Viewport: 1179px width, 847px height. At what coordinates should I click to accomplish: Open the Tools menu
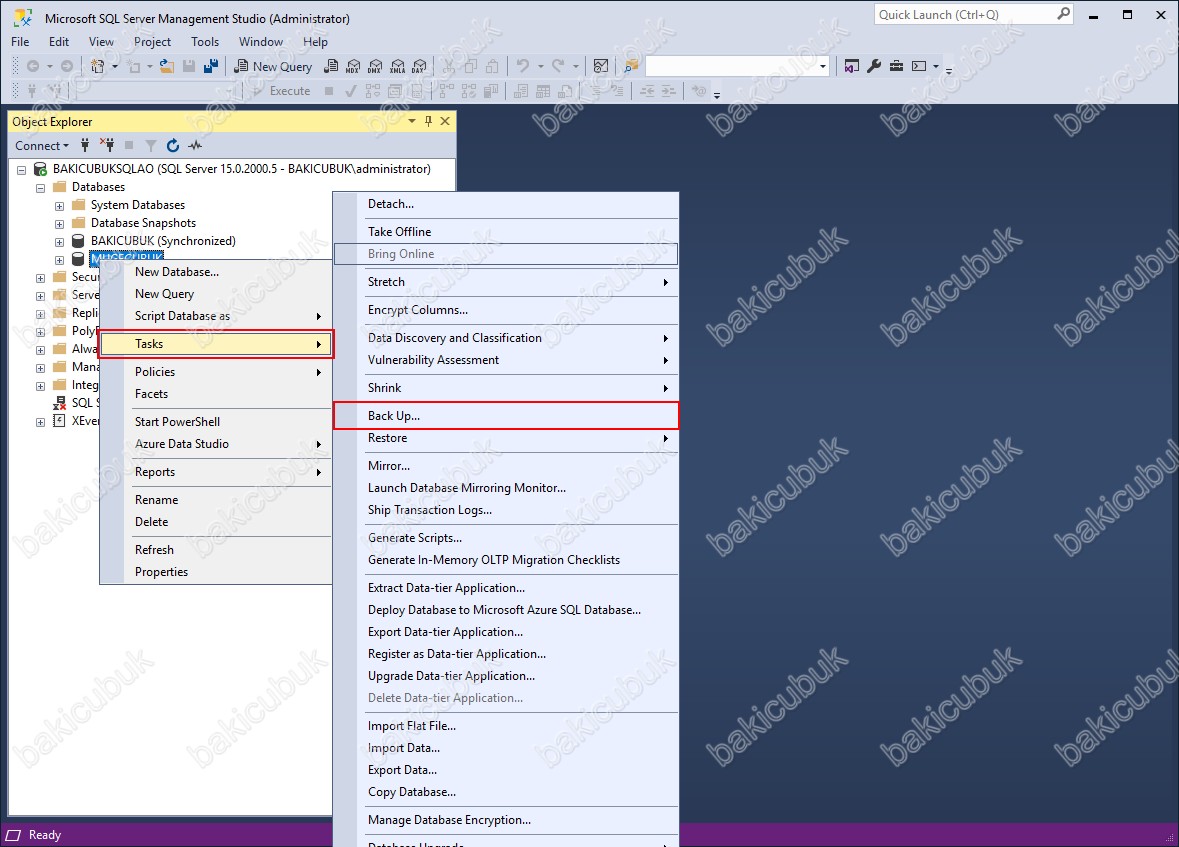coord(205,41)
